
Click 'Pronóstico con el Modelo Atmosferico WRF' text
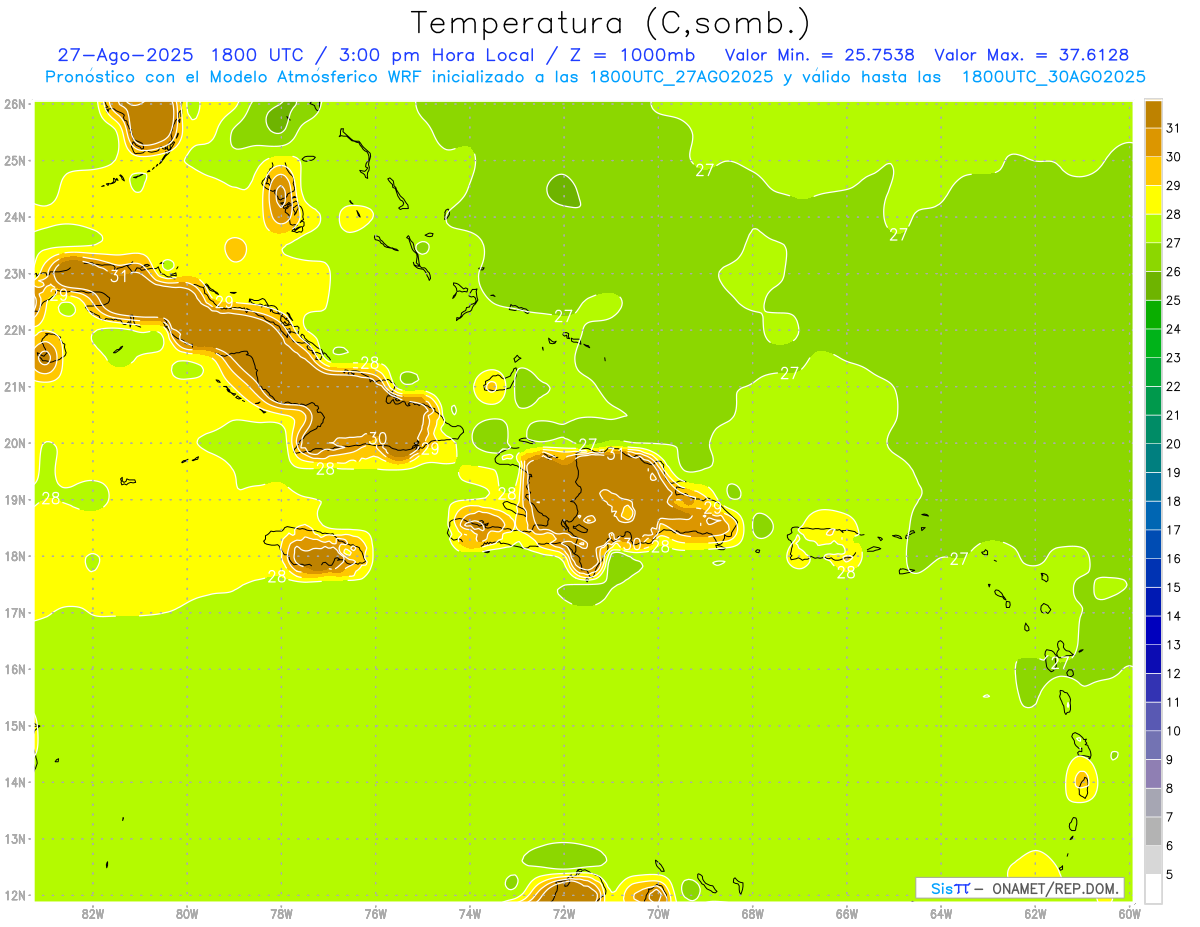(233, 77)
